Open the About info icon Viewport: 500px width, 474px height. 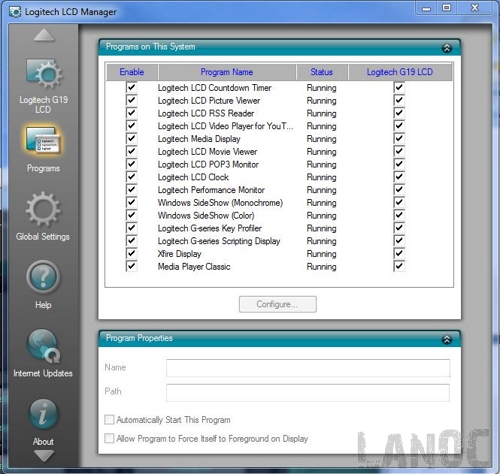coord(43,415)
